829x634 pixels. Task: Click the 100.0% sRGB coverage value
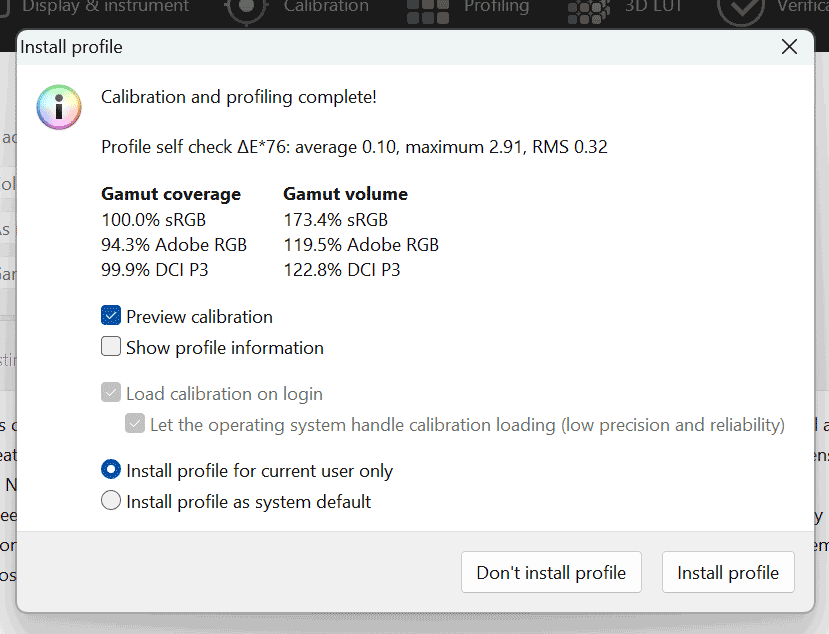click(153, 219)
